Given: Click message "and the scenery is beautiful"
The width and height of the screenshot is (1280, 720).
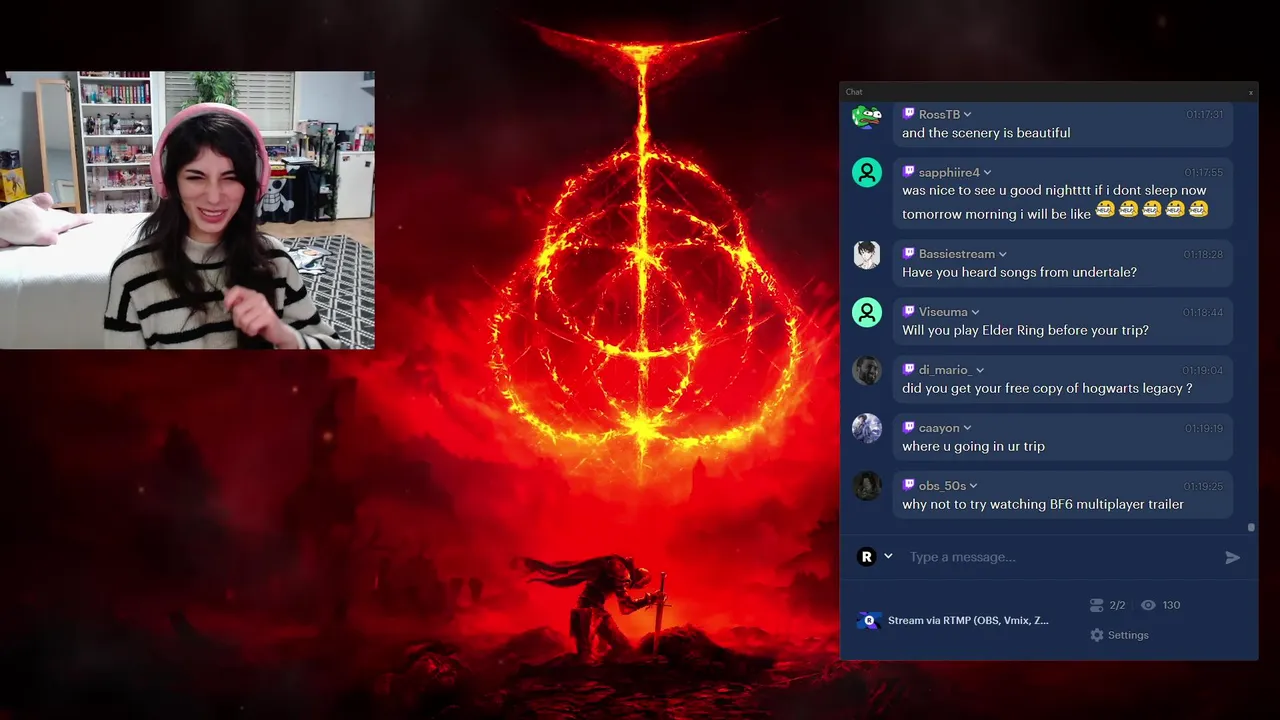Looking at the screenshot, I should point(986,133).
